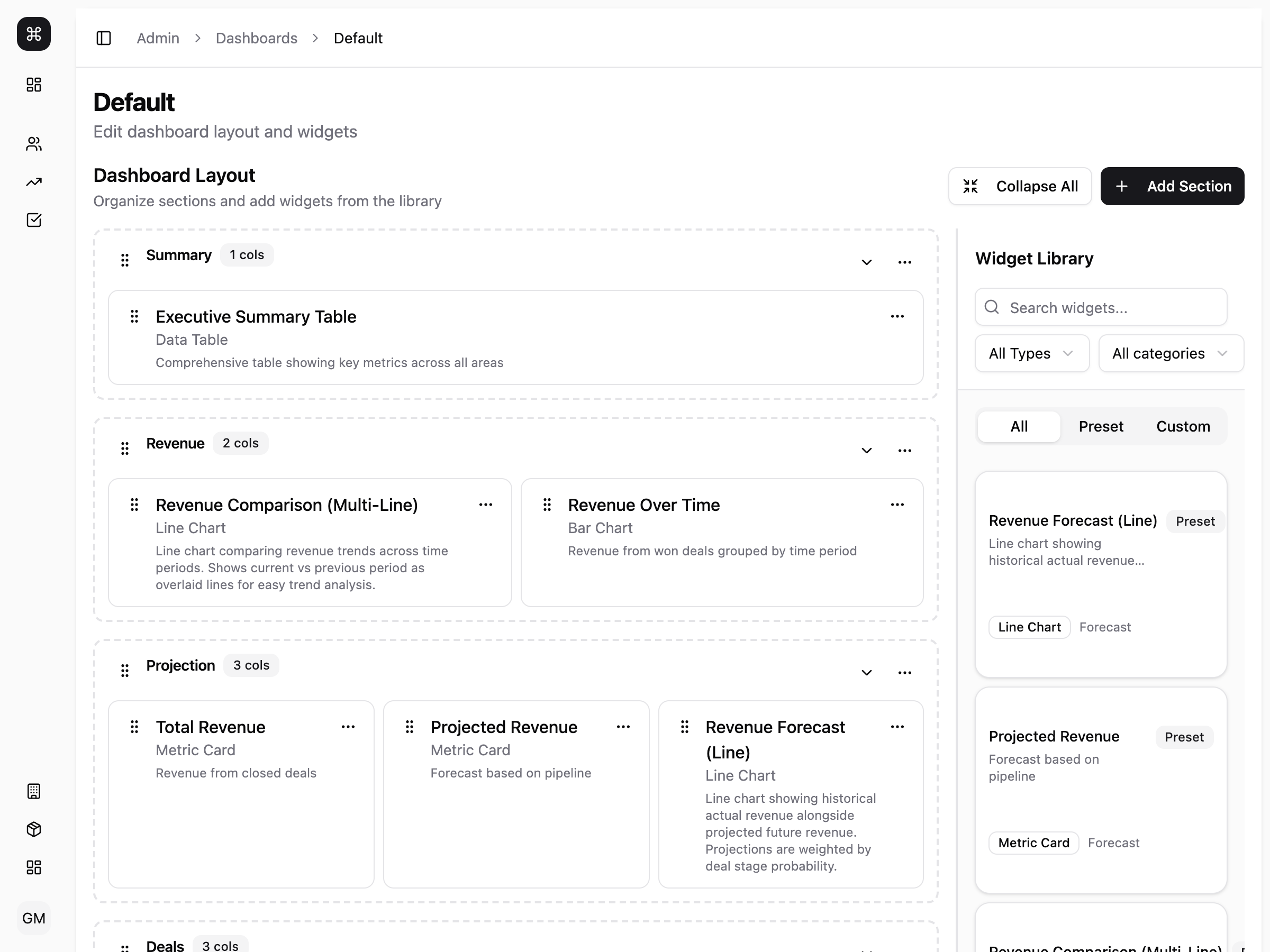This screenshot has height=952, width=1270.
Task: Toggle the Line Chart tag on Revenue Forecast card
Action: tap(1029, 627)
